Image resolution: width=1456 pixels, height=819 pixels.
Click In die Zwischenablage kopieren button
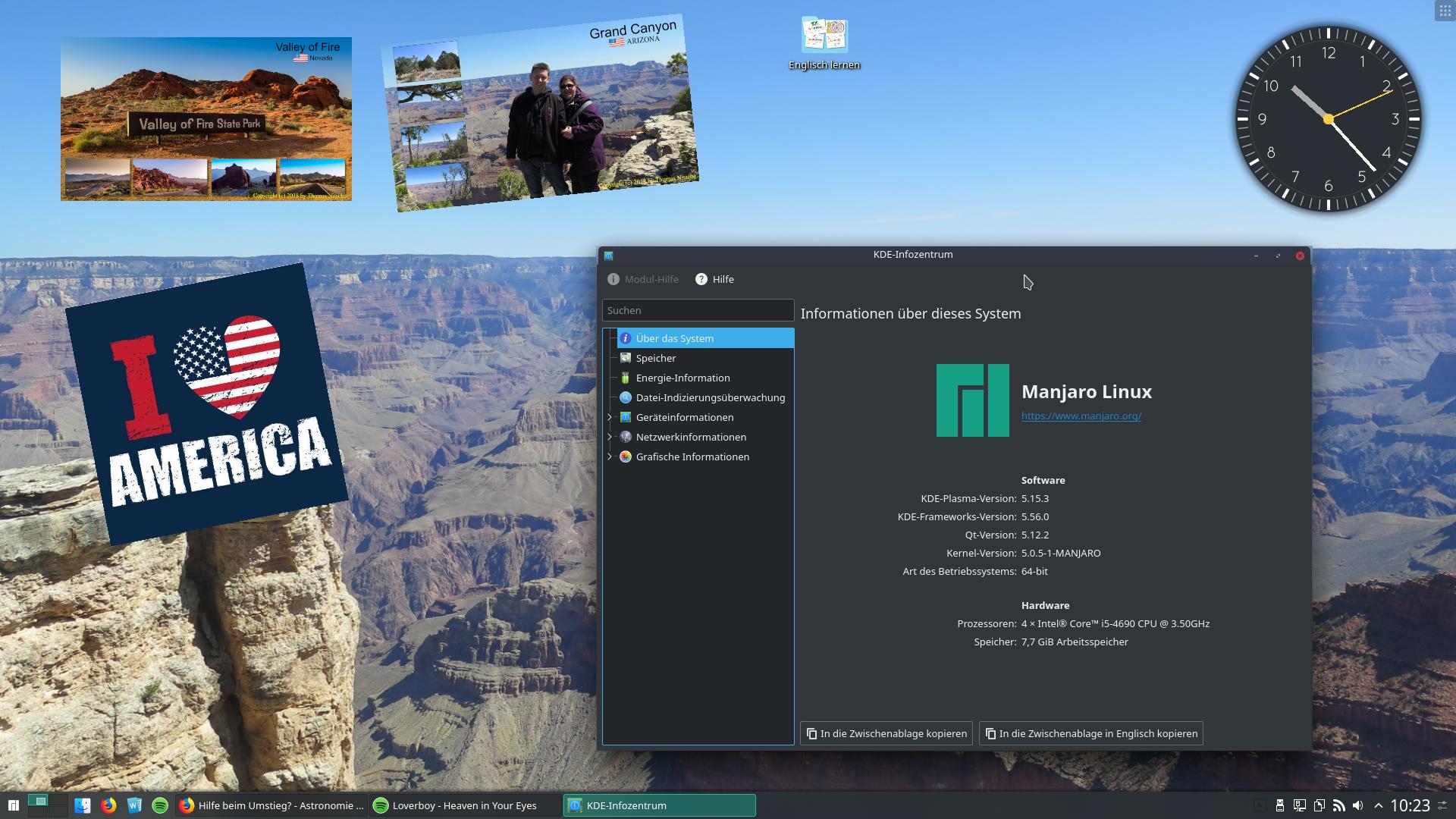pos(886,733)
